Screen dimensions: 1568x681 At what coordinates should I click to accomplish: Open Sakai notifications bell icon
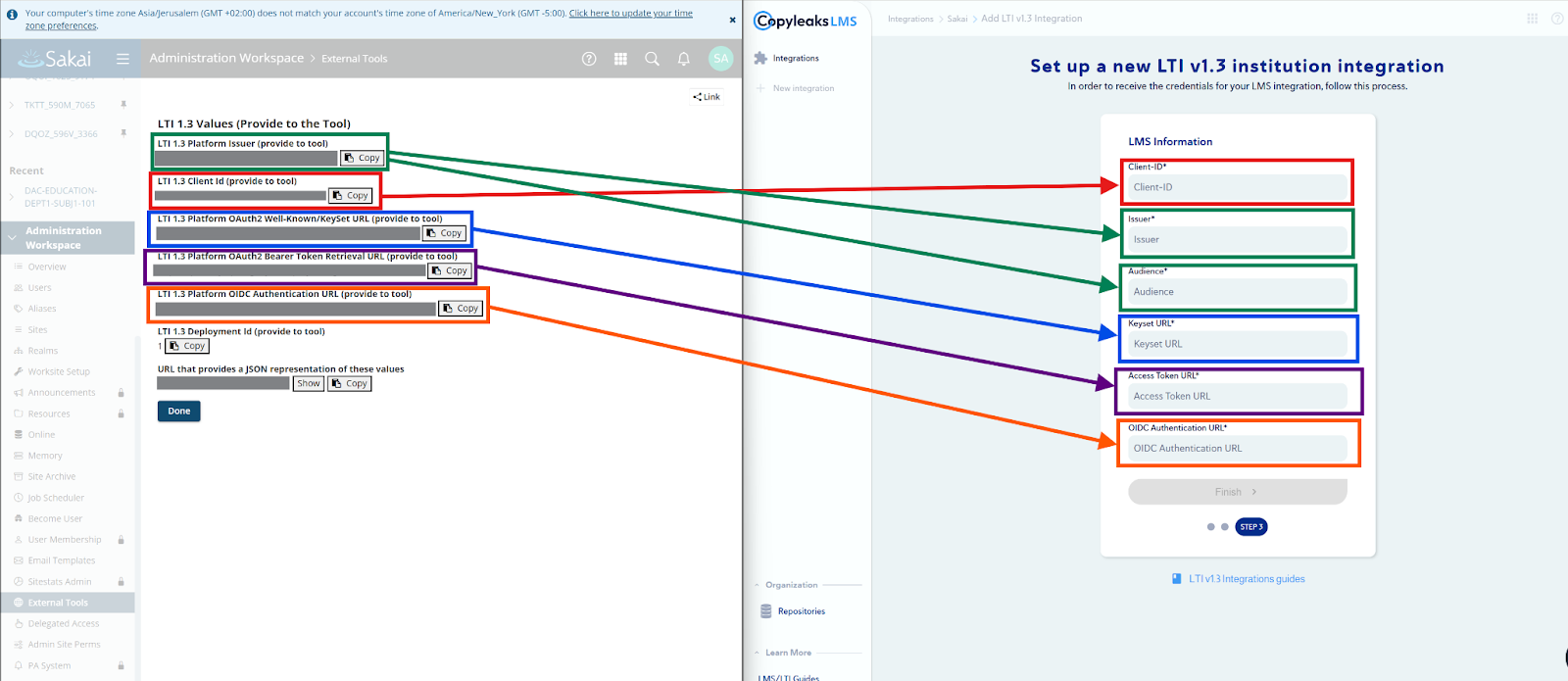[x=684, y=59]
